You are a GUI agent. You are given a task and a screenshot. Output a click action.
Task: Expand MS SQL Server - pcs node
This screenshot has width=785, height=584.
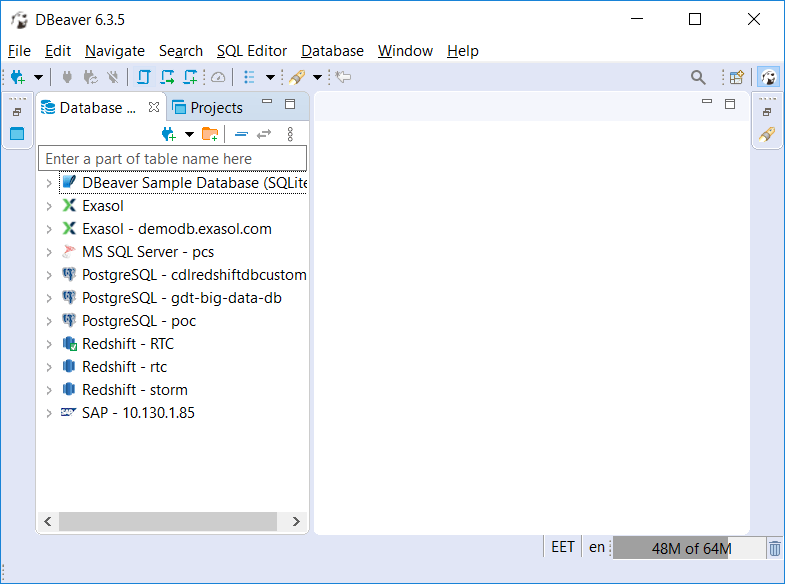tap(49, 252)
